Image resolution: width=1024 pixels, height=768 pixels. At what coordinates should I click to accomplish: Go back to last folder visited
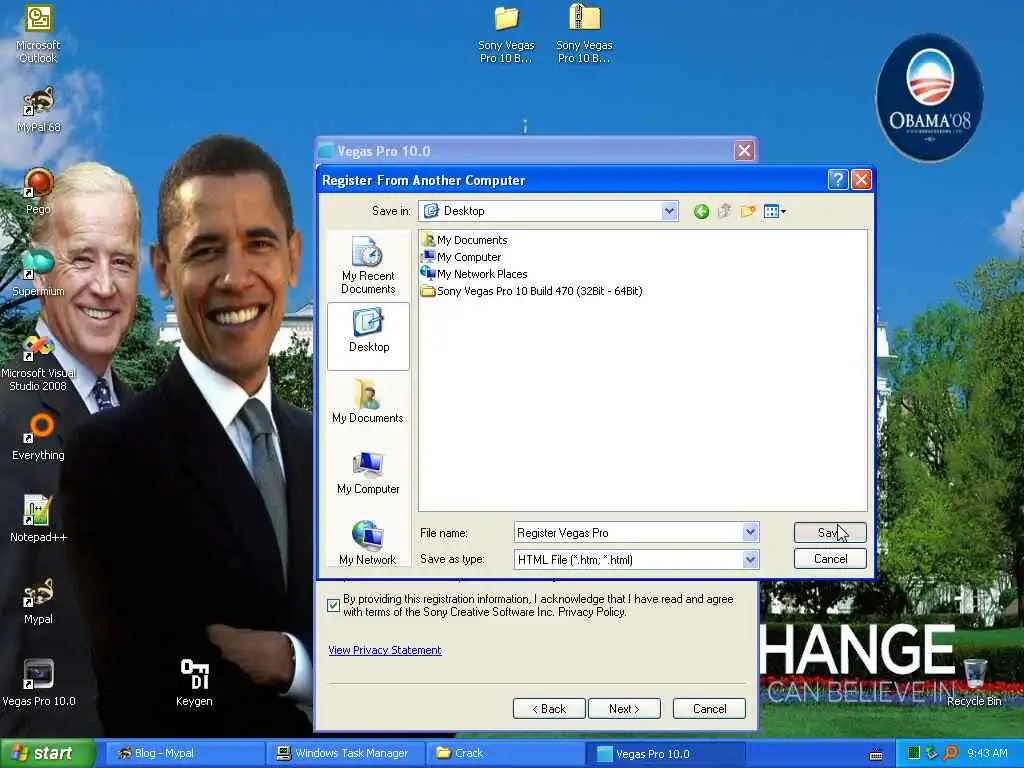pyautogui.click(x=701, y=211)
